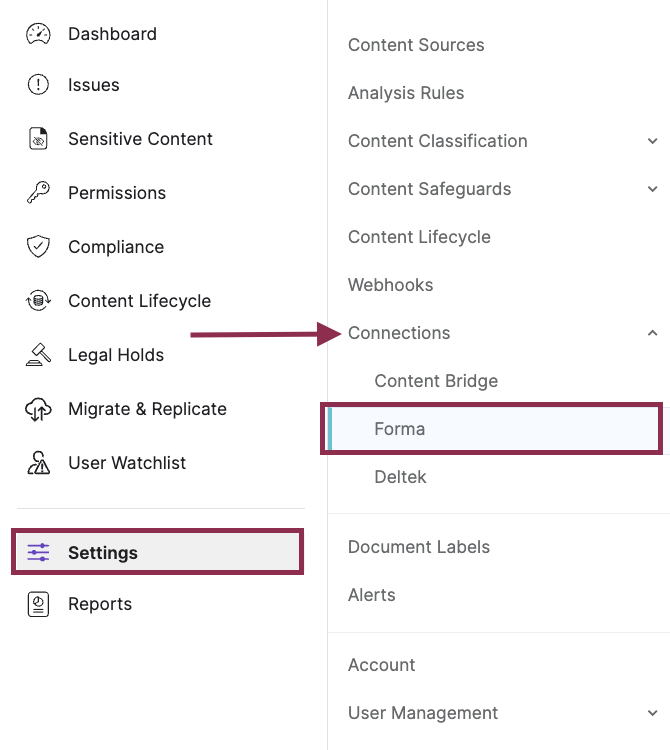670x750 pixels.
Task: Expand the Content Safeguards submenu chevron
Action: point(653,189)
